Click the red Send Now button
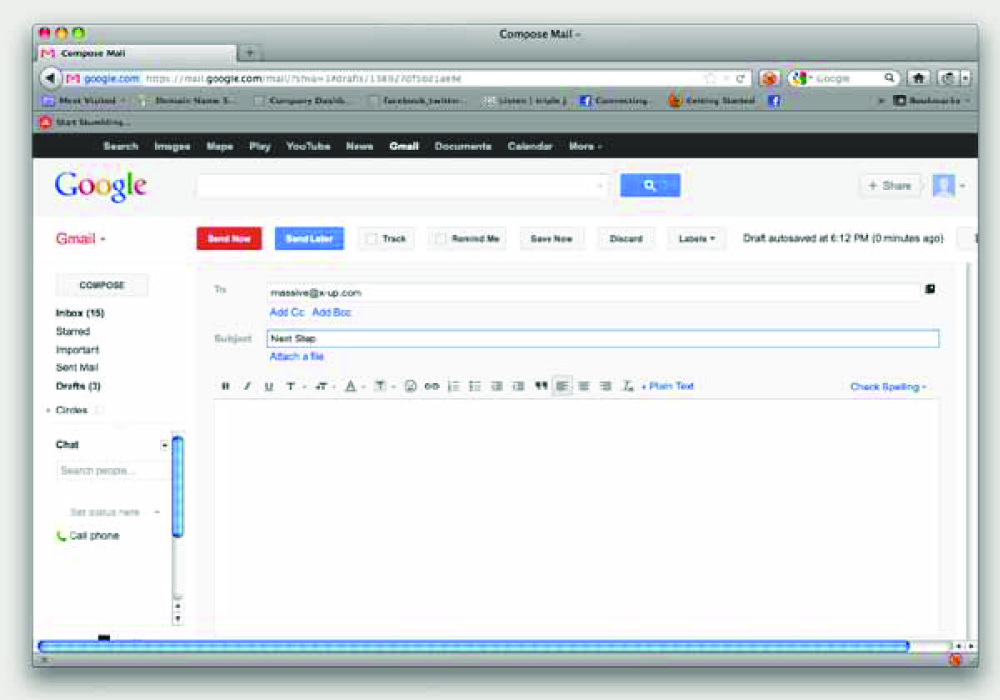The image size is (1000, 700). (x=229, y=238)
